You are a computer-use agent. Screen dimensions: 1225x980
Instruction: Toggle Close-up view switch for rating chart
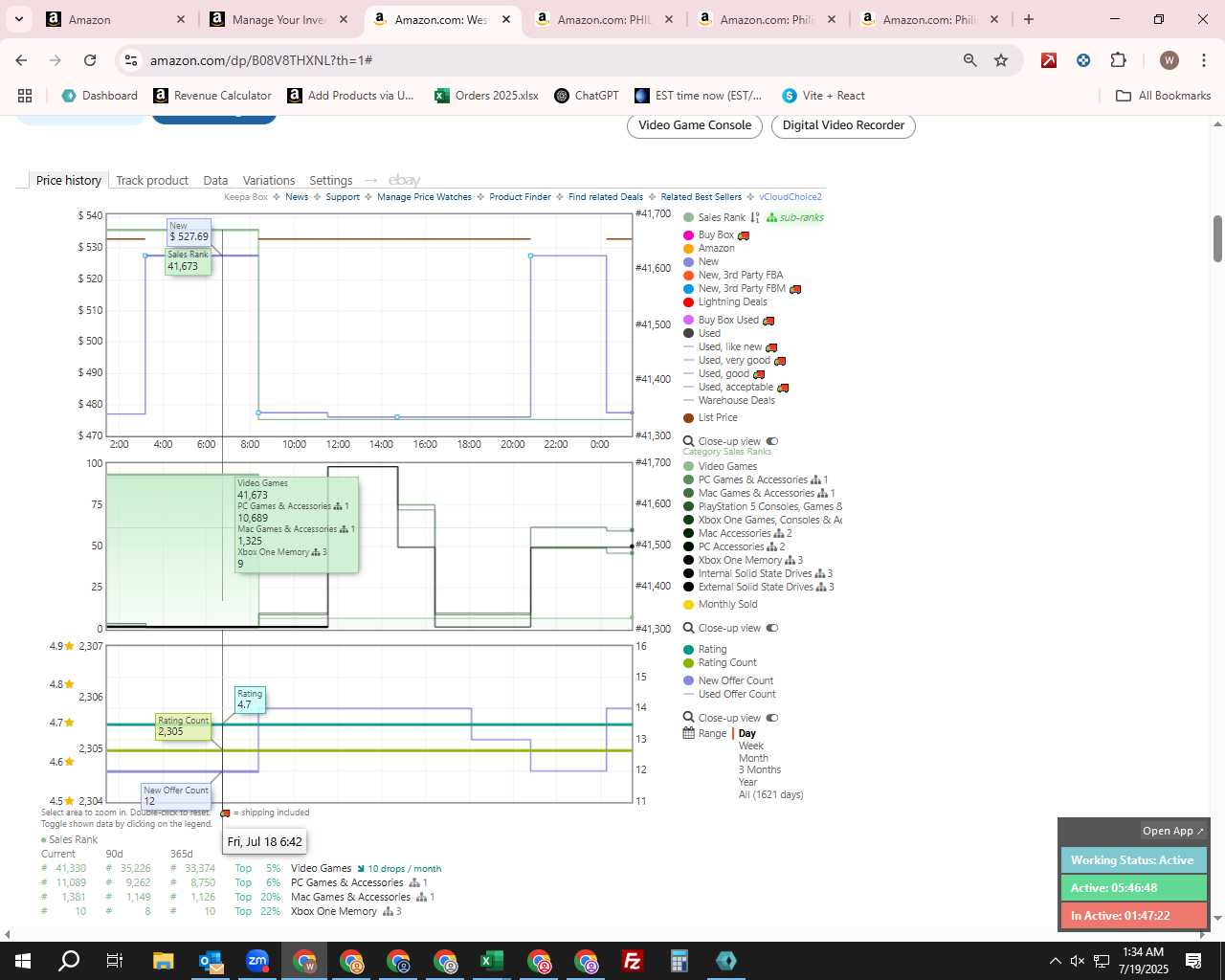772,718
